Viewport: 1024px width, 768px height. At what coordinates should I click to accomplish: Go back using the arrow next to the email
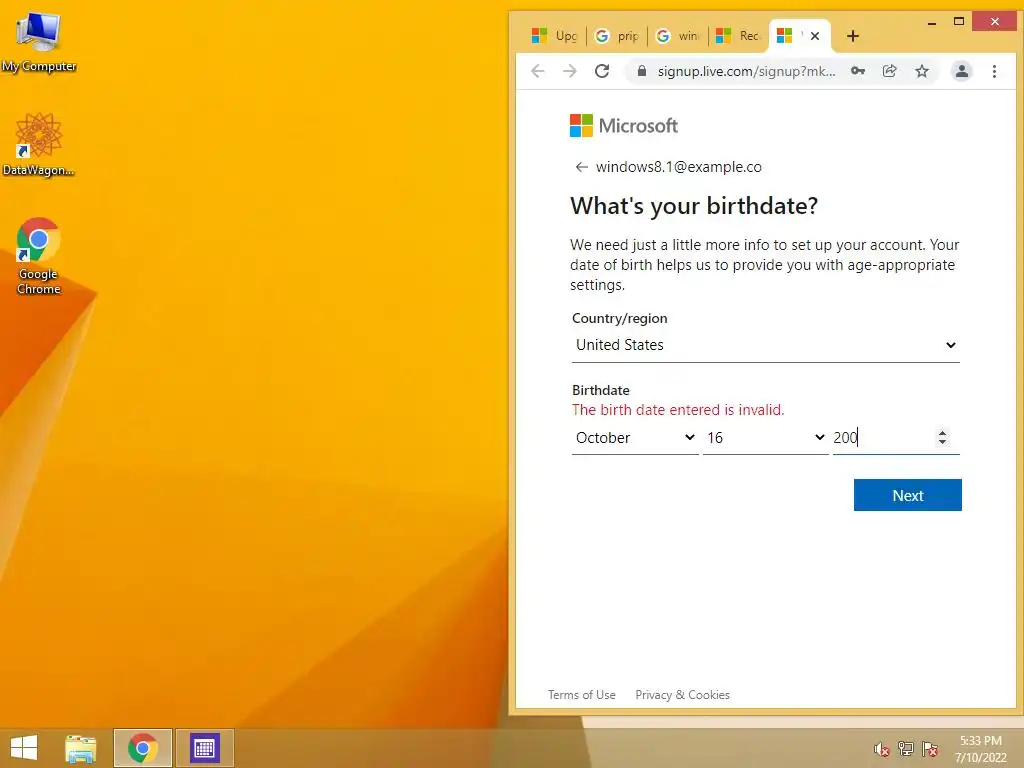[x=581, y=167]
